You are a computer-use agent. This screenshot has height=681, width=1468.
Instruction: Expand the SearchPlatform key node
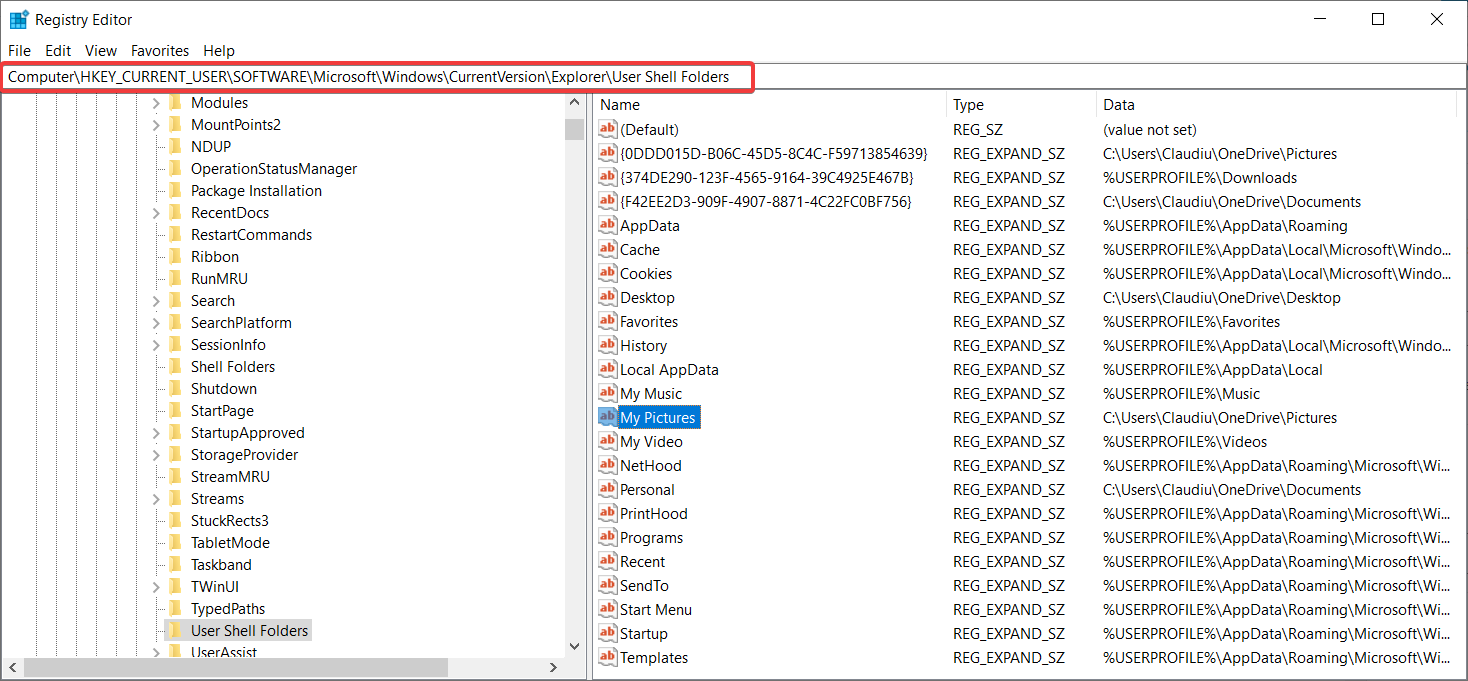(x=156, y=323)
